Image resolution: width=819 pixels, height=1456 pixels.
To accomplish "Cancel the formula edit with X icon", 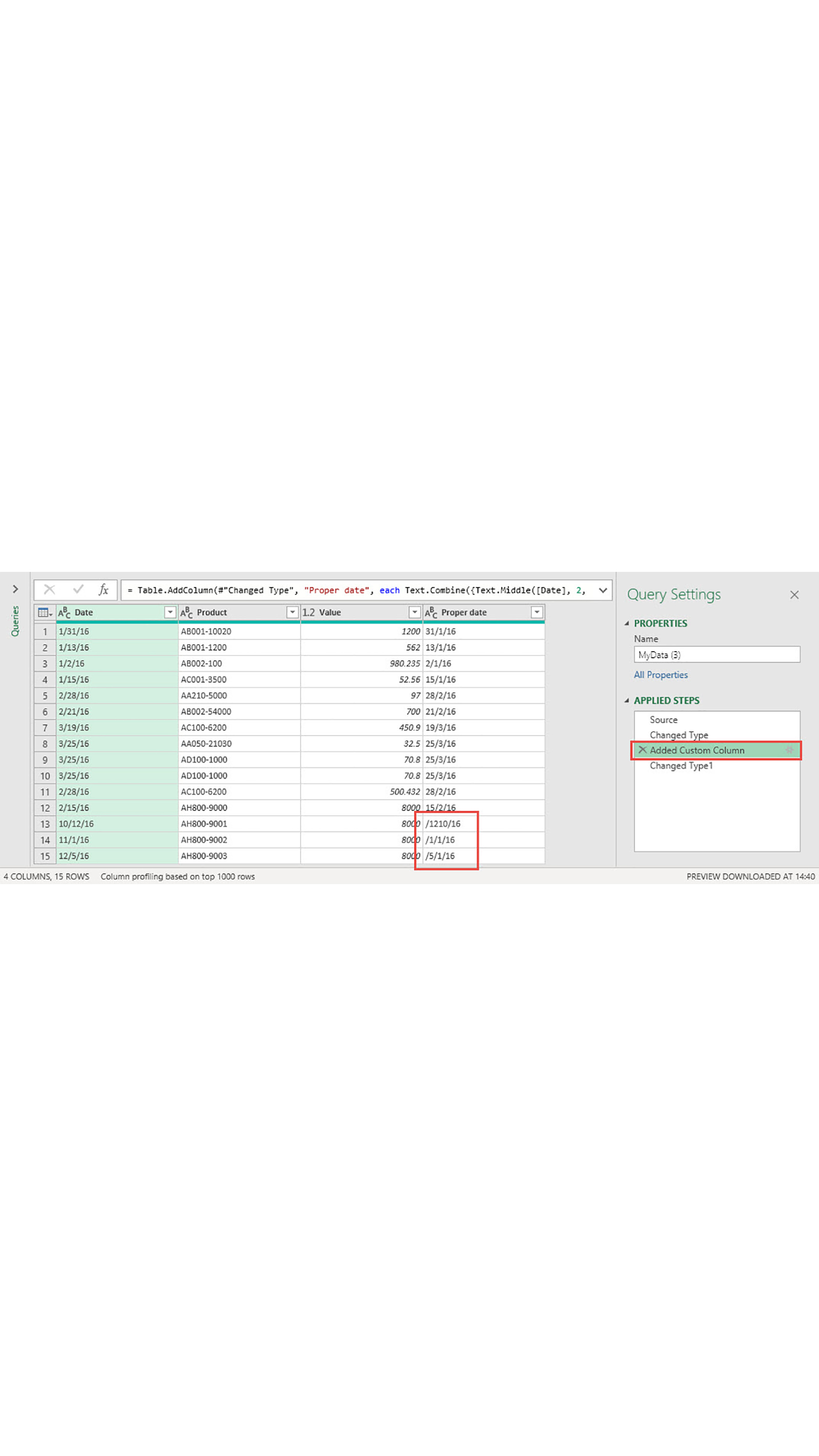I will (49, 590).
